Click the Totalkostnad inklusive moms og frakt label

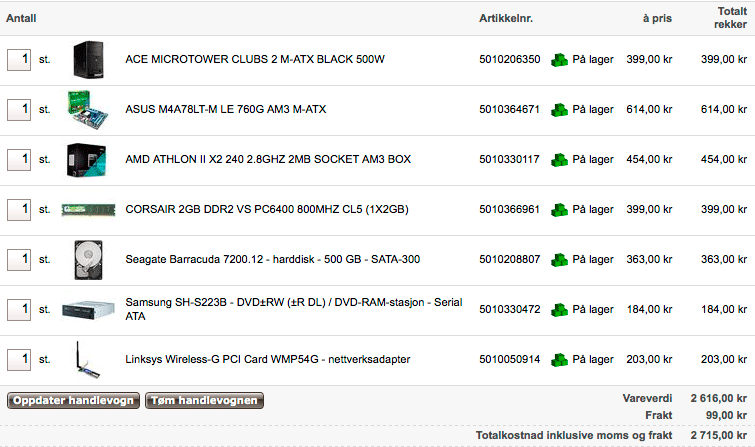click(x=574, y=435)
